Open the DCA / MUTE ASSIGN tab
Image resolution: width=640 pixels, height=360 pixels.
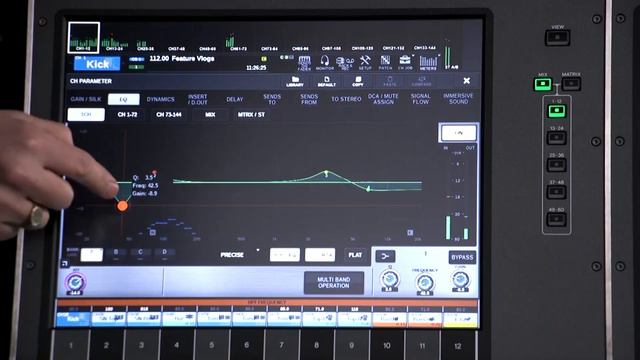(x=383, y=99)
